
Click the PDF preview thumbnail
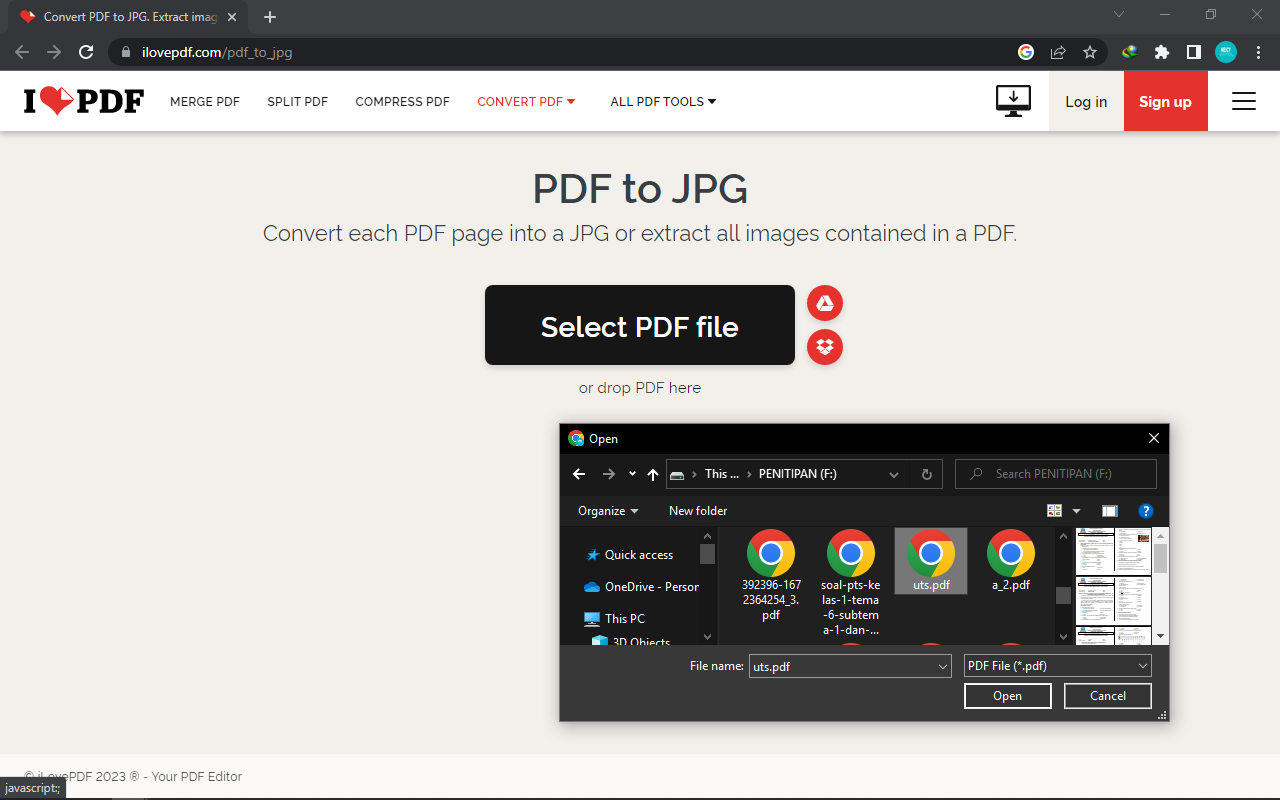[x=1114, y=586]
